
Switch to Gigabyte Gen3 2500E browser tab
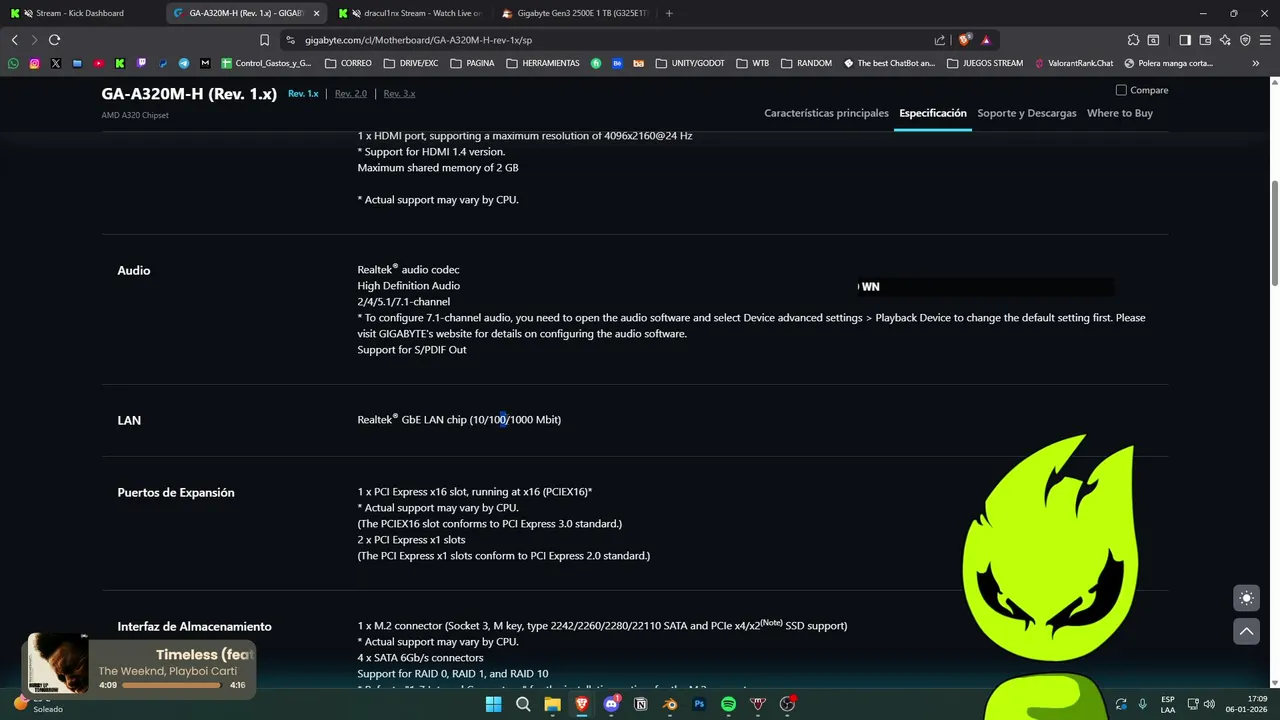(576, 13)
